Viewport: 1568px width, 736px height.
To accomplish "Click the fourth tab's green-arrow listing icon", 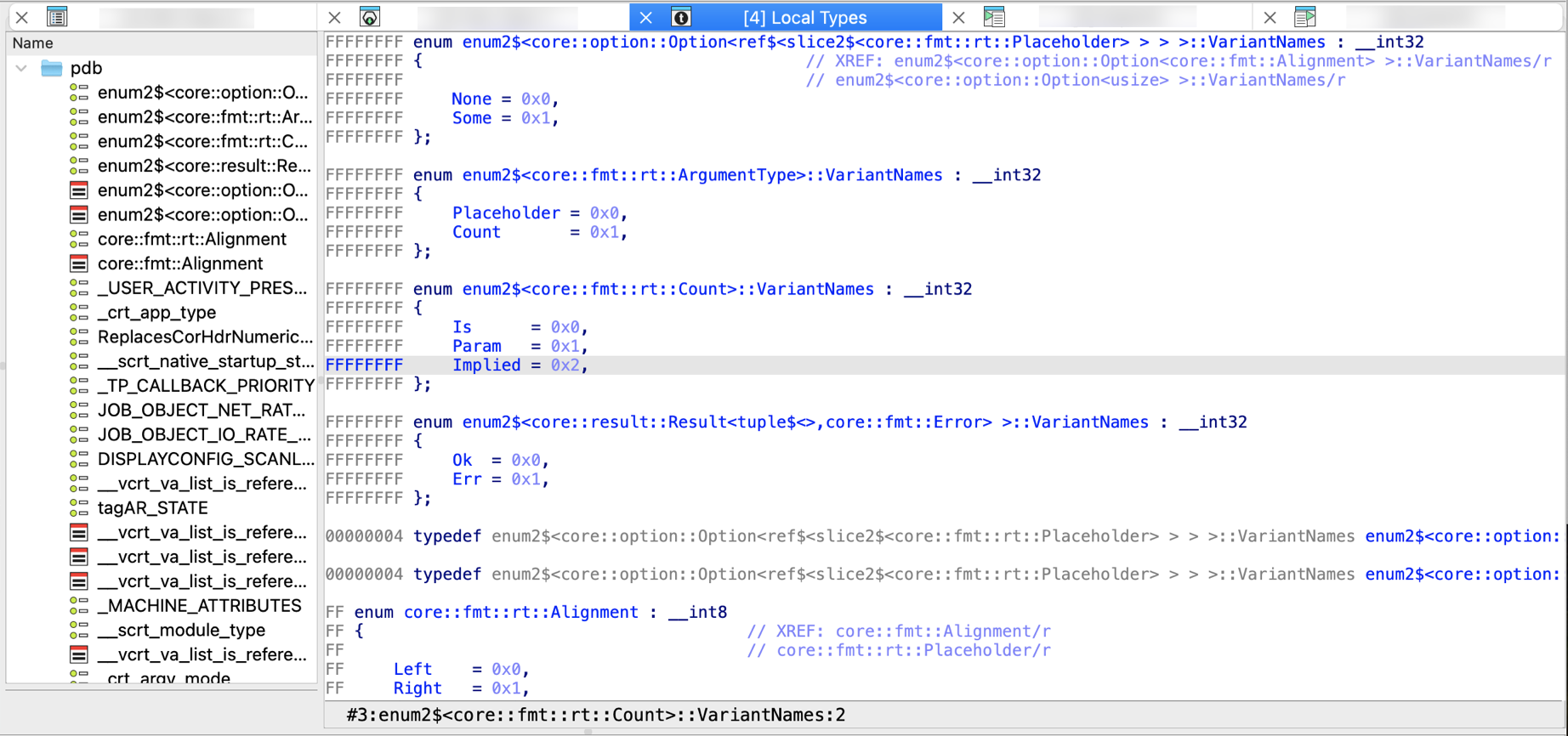I will [994, 17].
